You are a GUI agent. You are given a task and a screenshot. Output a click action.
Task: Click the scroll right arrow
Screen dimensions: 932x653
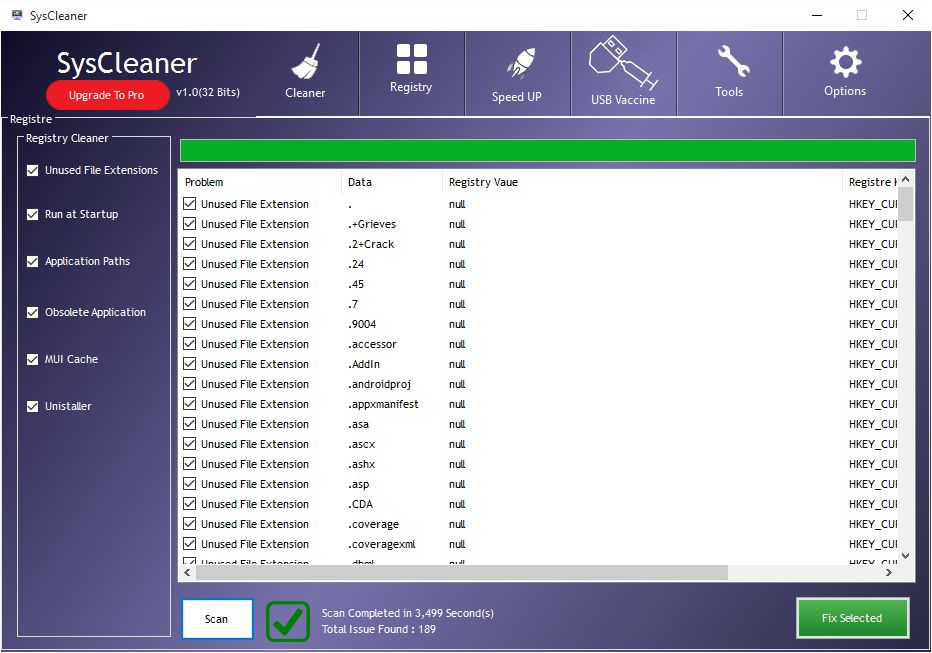tap(889, 573)
